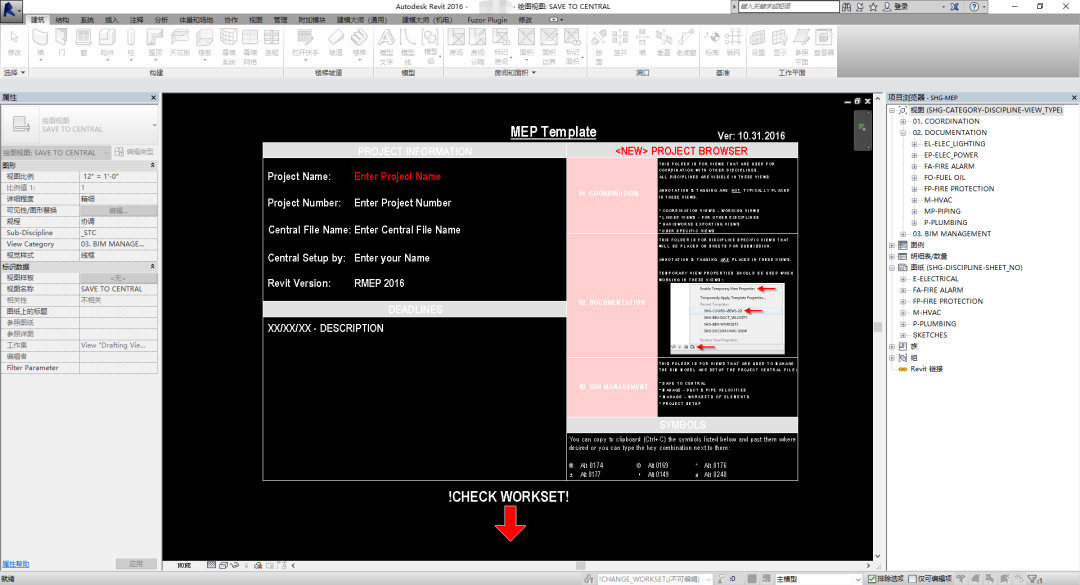Image resolution: width=1080 pixels, height=585 pixels.
Task: Open the Favorites star icon
Action: click(873, 7)
